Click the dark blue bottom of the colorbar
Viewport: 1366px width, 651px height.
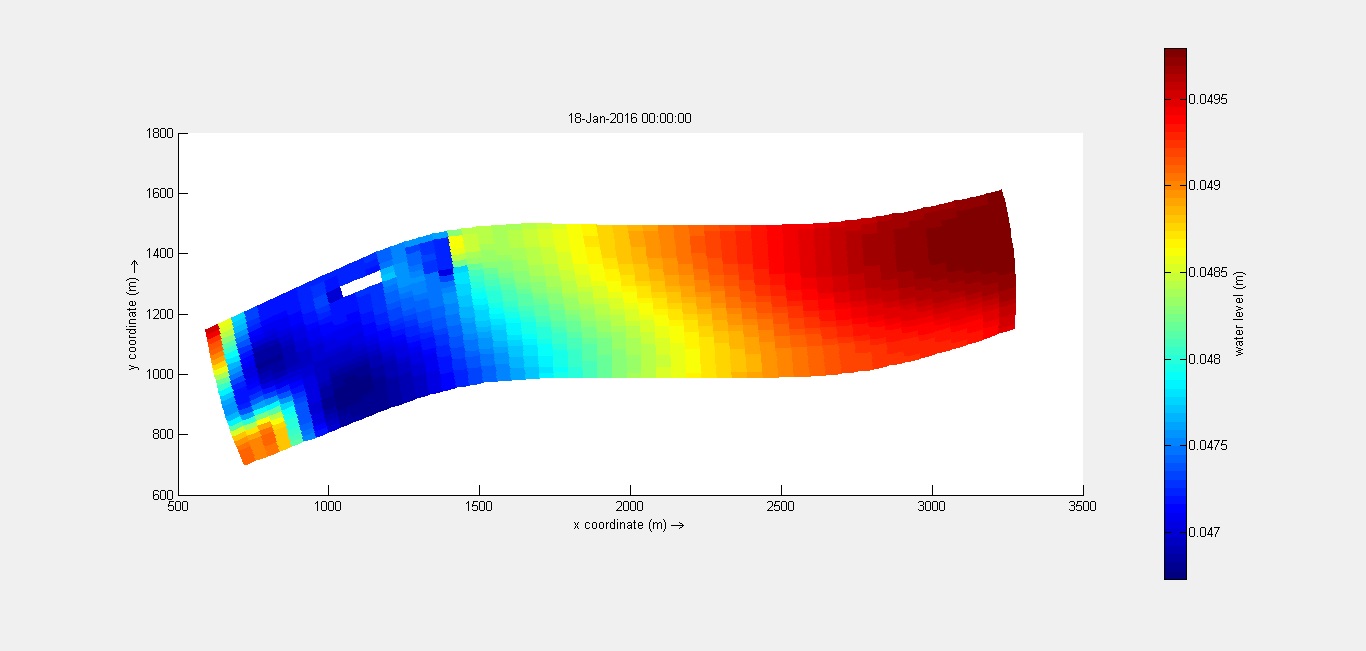(1175, 573)
